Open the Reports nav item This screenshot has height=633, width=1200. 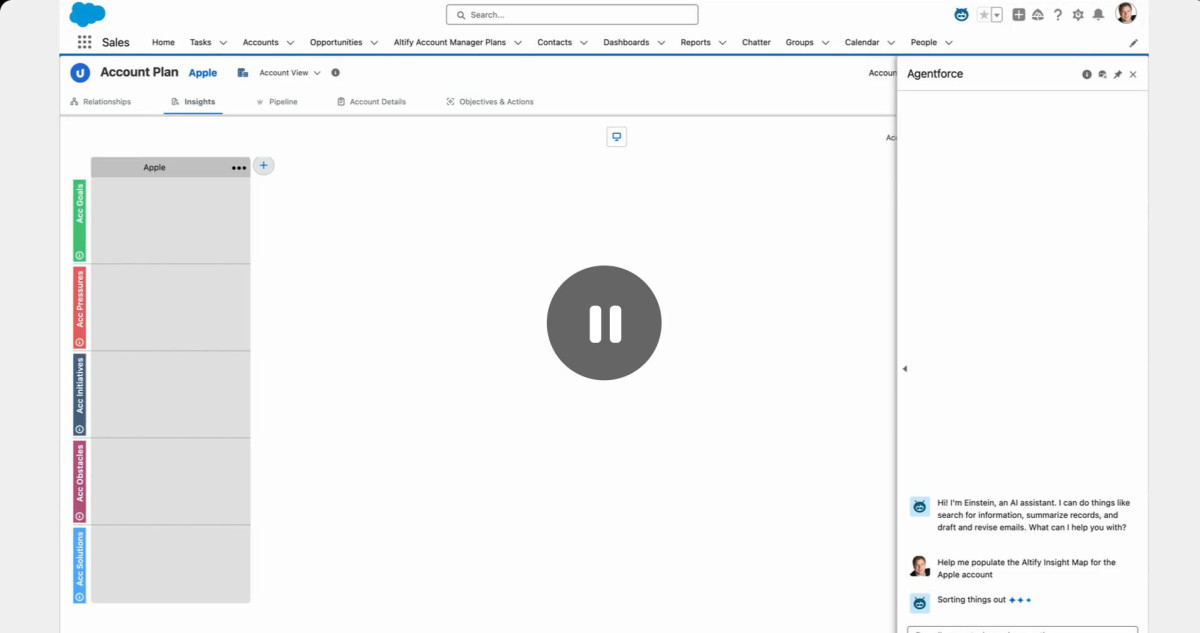696,43
